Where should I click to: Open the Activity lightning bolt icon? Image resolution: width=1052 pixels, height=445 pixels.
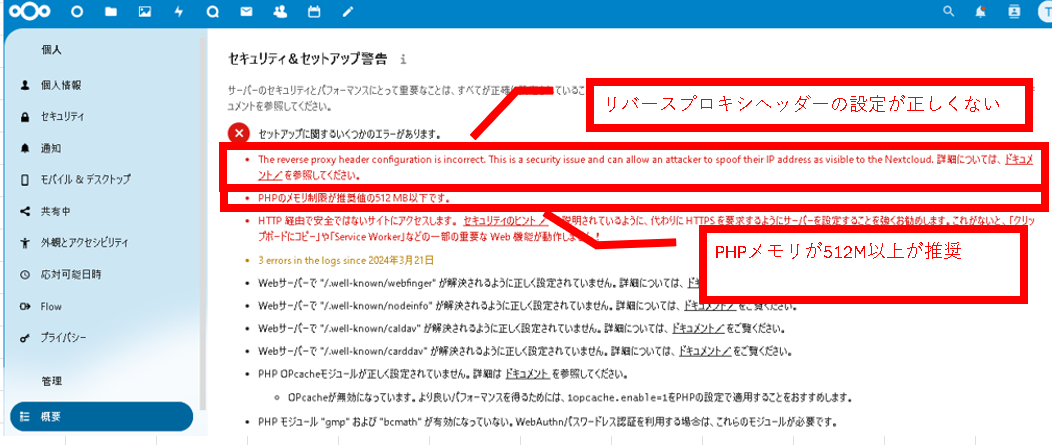click(179, 13)
